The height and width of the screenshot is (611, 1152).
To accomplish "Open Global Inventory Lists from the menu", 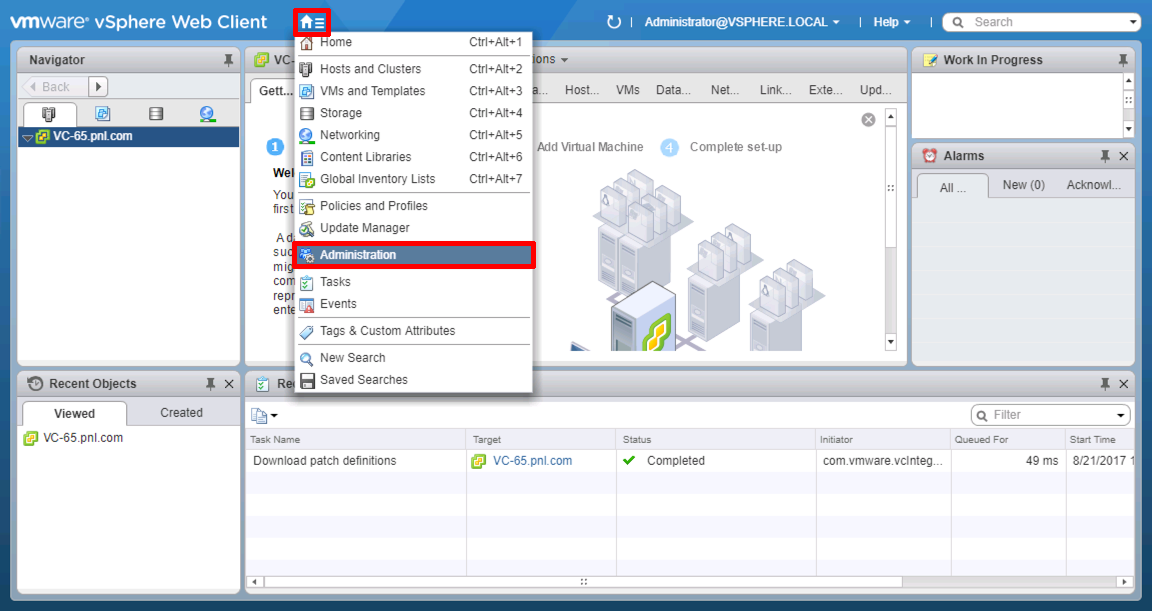I will point(413,179).
